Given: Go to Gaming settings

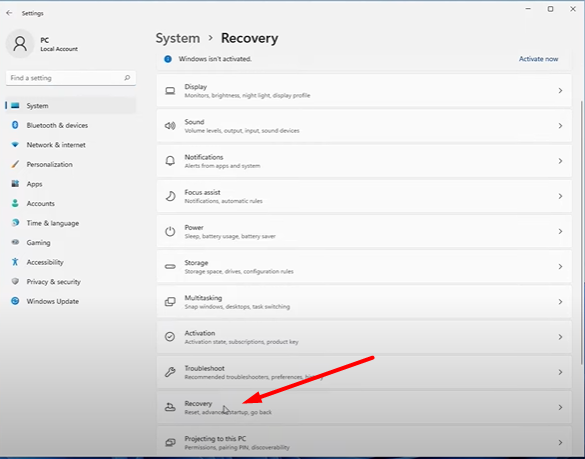Looking at the screenshot, I should click(71, 242).
